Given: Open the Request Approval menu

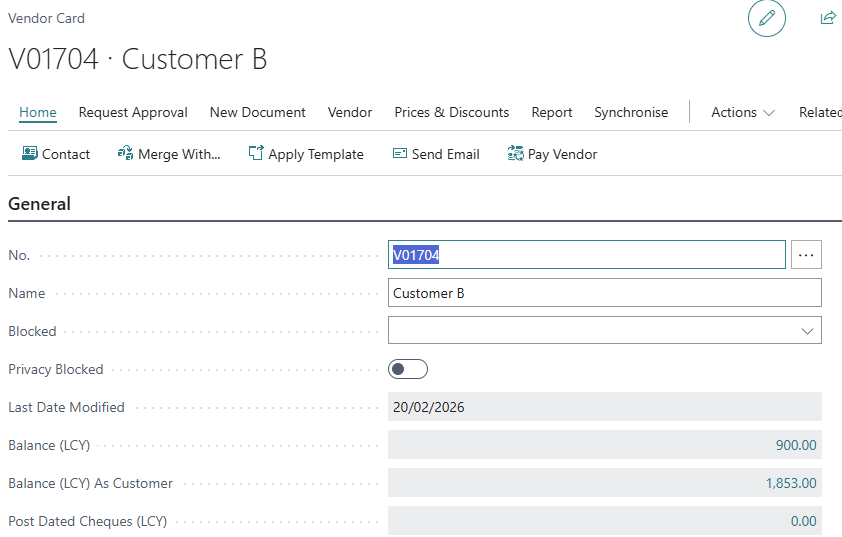Looking at the screenshot, I should [x=133, y=113].
